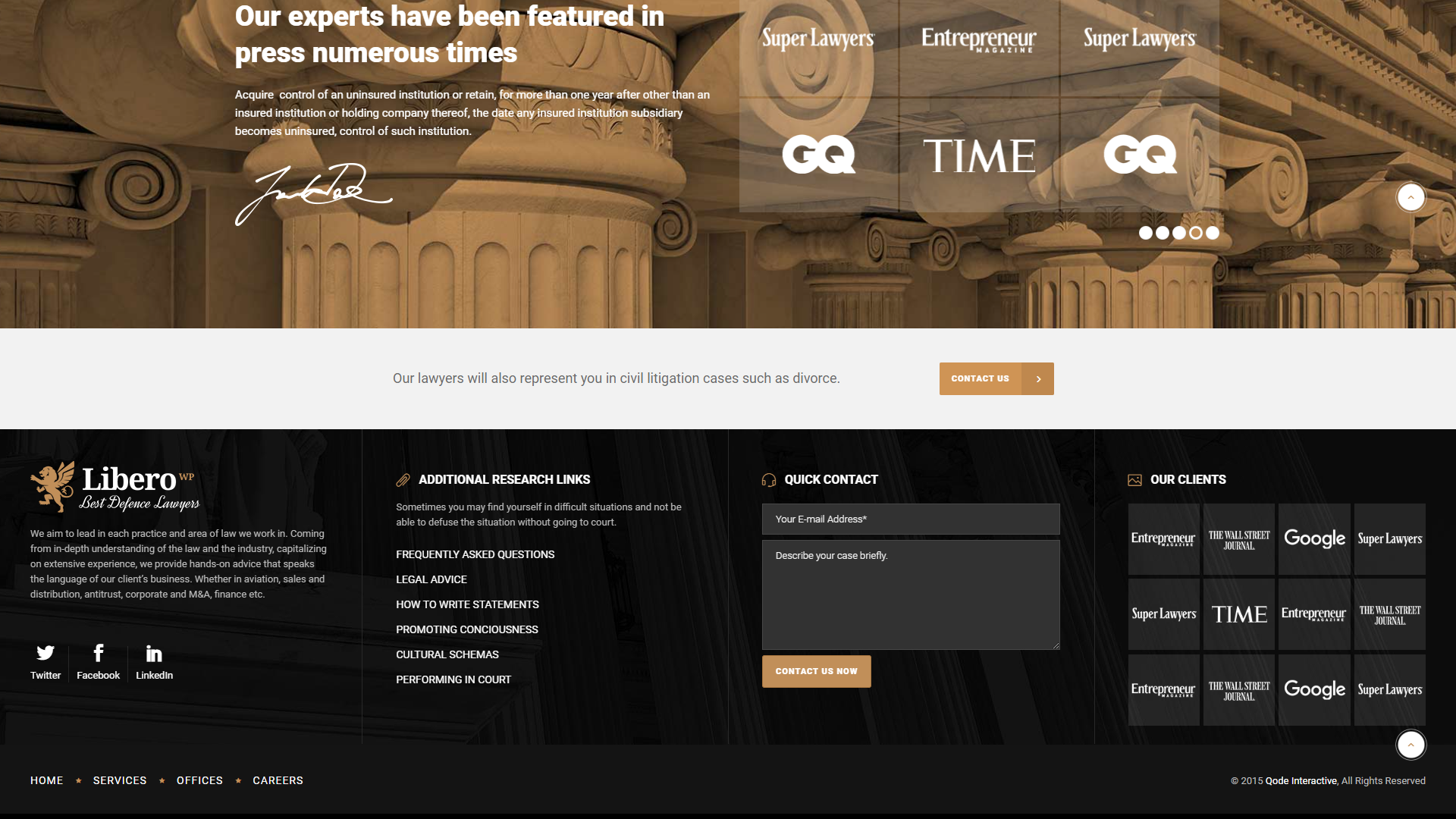
Task: Click the Libero griffin logo
Action: (x=53, y=486)
